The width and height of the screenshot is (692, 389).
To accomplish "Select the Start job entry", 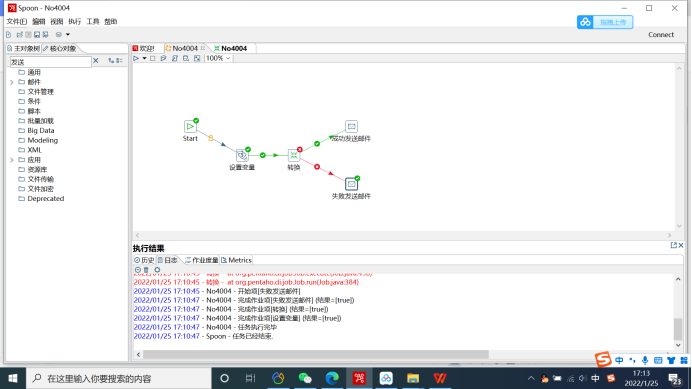I will click(x=190, y=126).
